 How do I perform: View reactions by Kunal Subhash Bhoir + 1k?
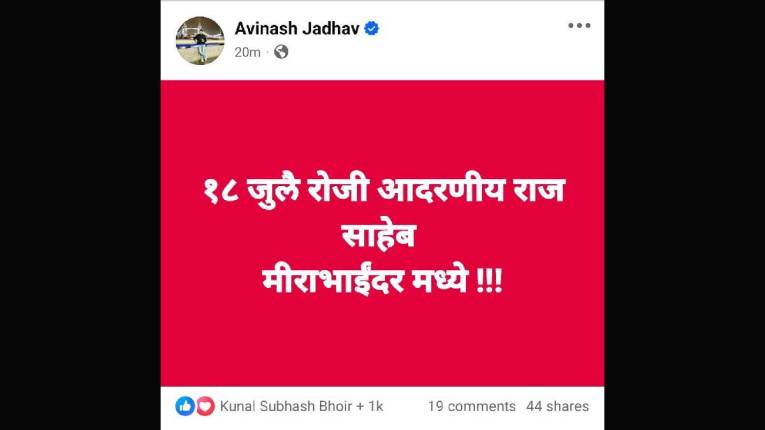coord(302,406)
